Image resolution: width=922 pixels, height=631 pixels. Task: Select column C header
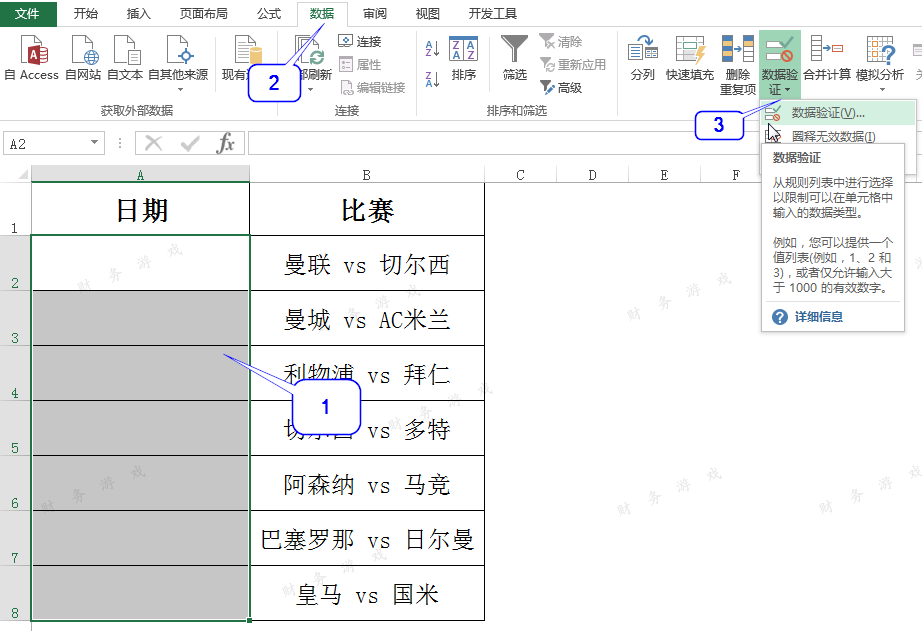click(520, 175)
